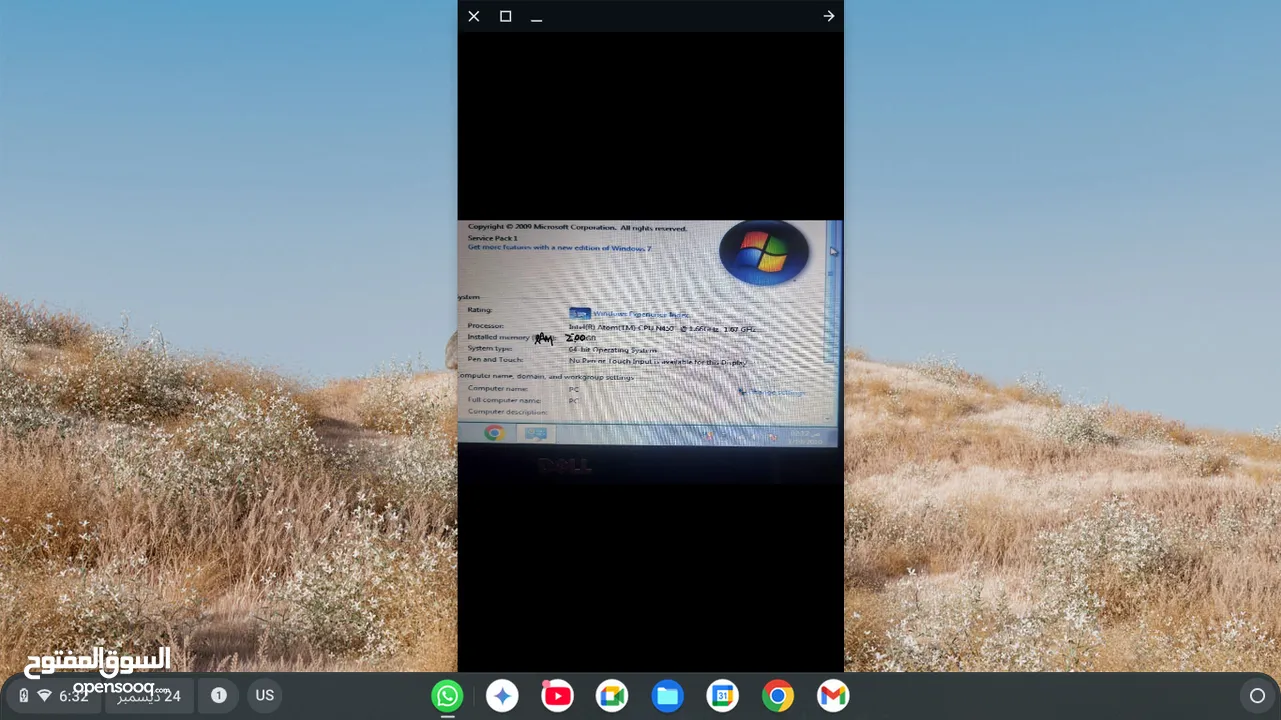Close the photo viewer window

tap(474, 16)
